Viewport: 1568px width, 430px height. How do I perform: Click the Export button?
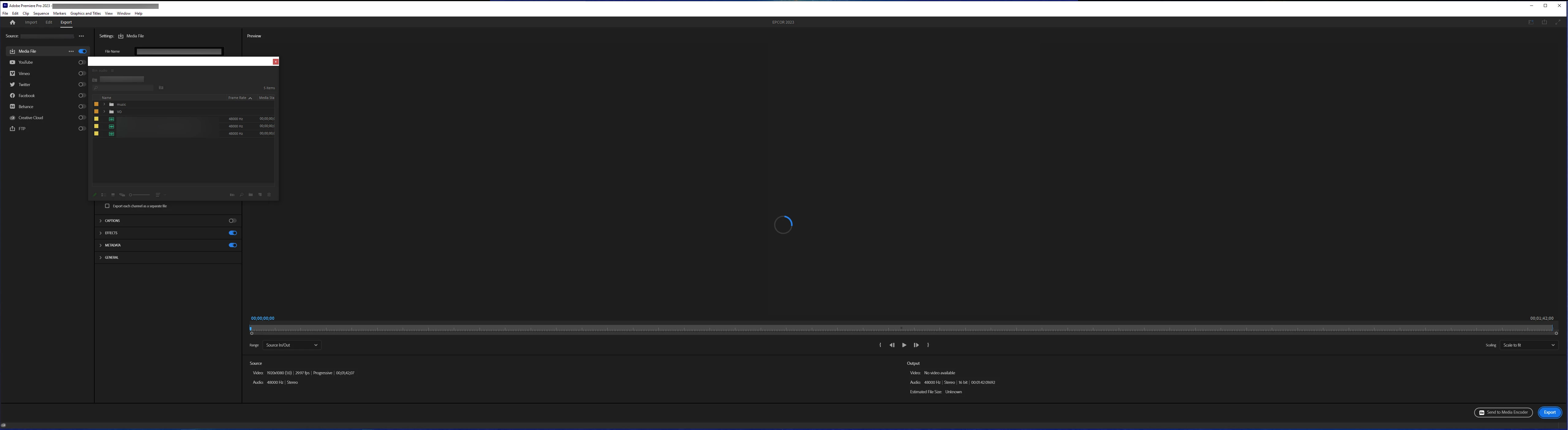pos(1549,412)
